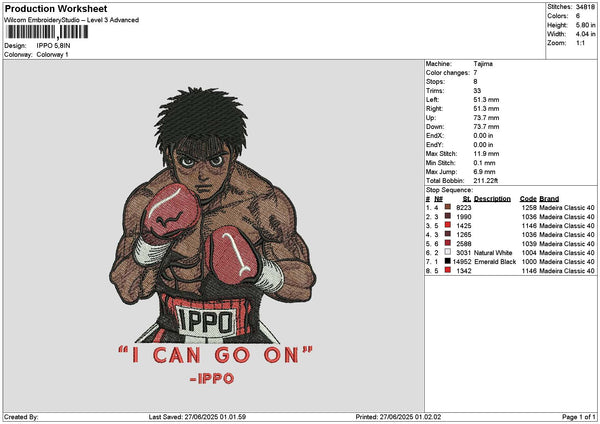Click the Max Stitch value "11.9 mm"
Viewport: 600px width, 424px height.
486,154
